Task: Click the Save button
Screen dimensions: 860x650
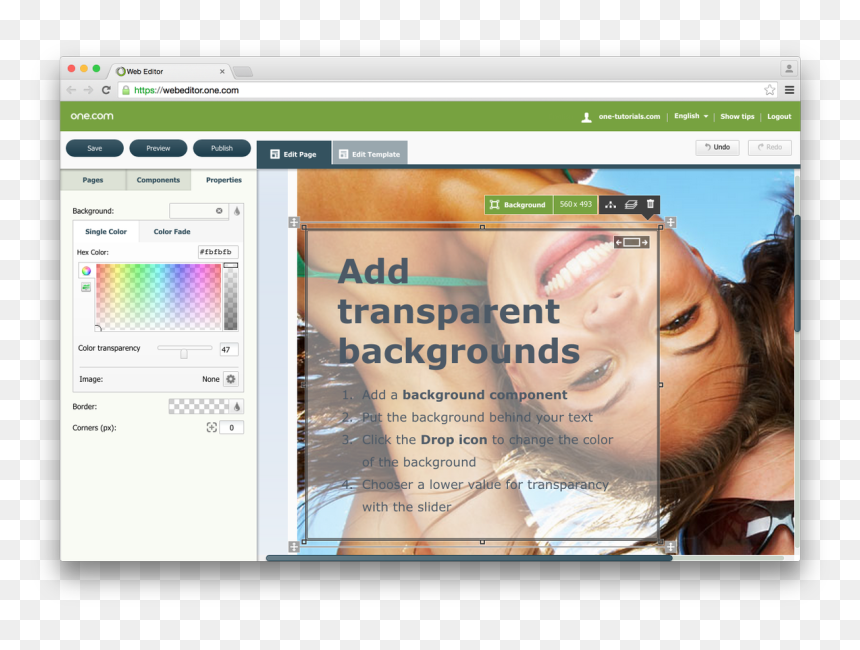Action: [x=94, y=148]
